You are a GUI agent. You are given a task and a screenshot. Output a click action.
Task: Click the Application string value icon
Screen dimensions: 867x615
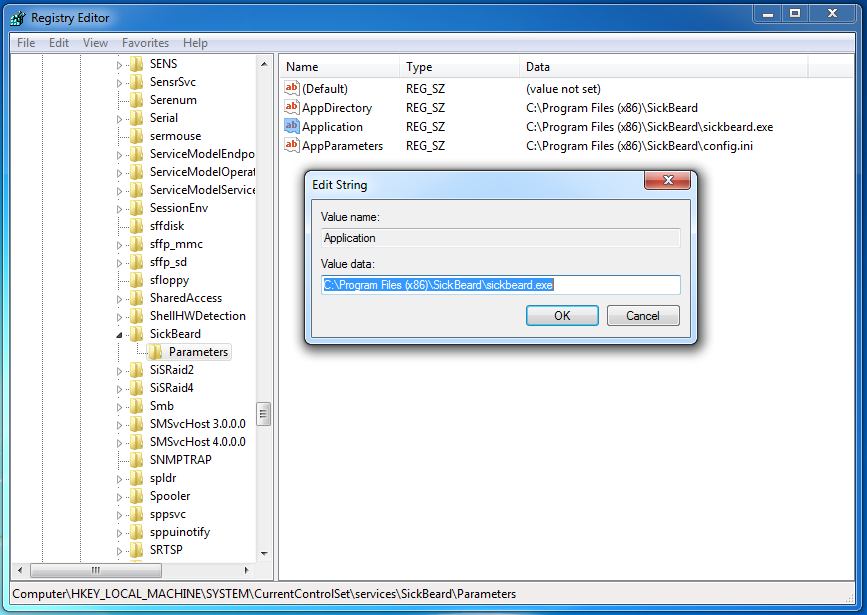tap(291, 126)
